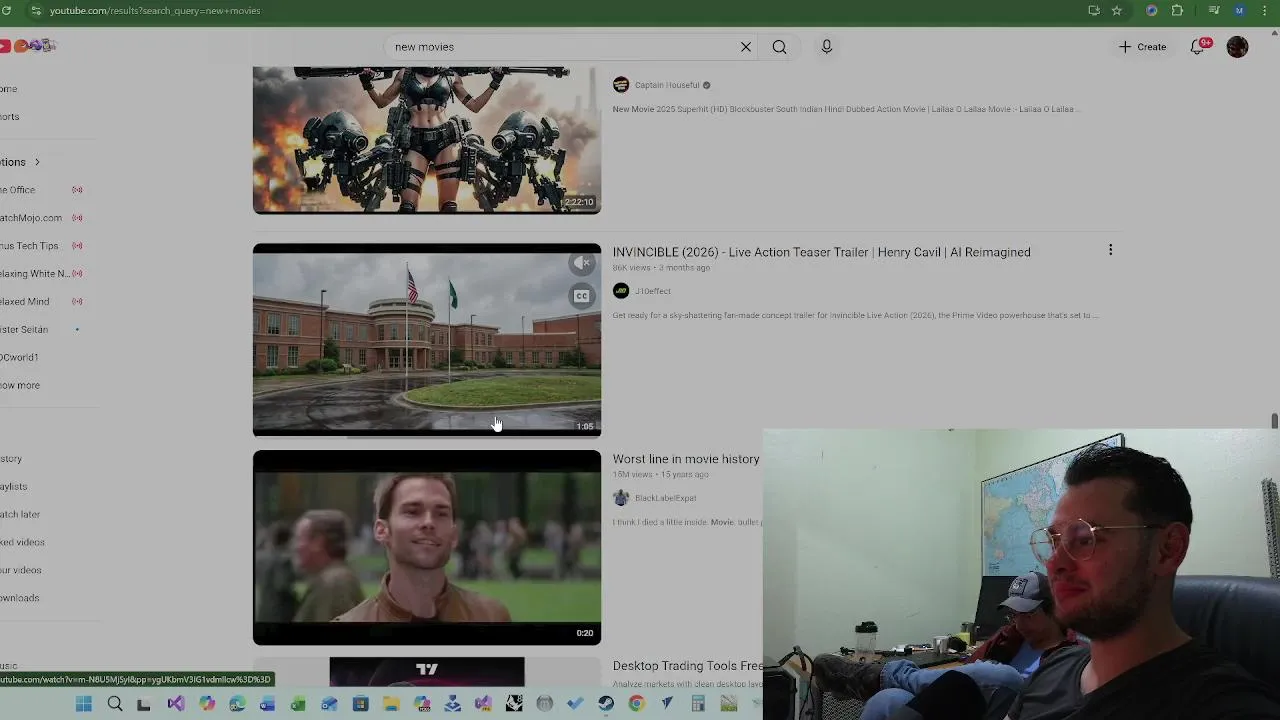This screenshot has width=1280, height=720.
Task: Open more actions for the INVINCIBLE video
Action: click(x=1110, y=250)
